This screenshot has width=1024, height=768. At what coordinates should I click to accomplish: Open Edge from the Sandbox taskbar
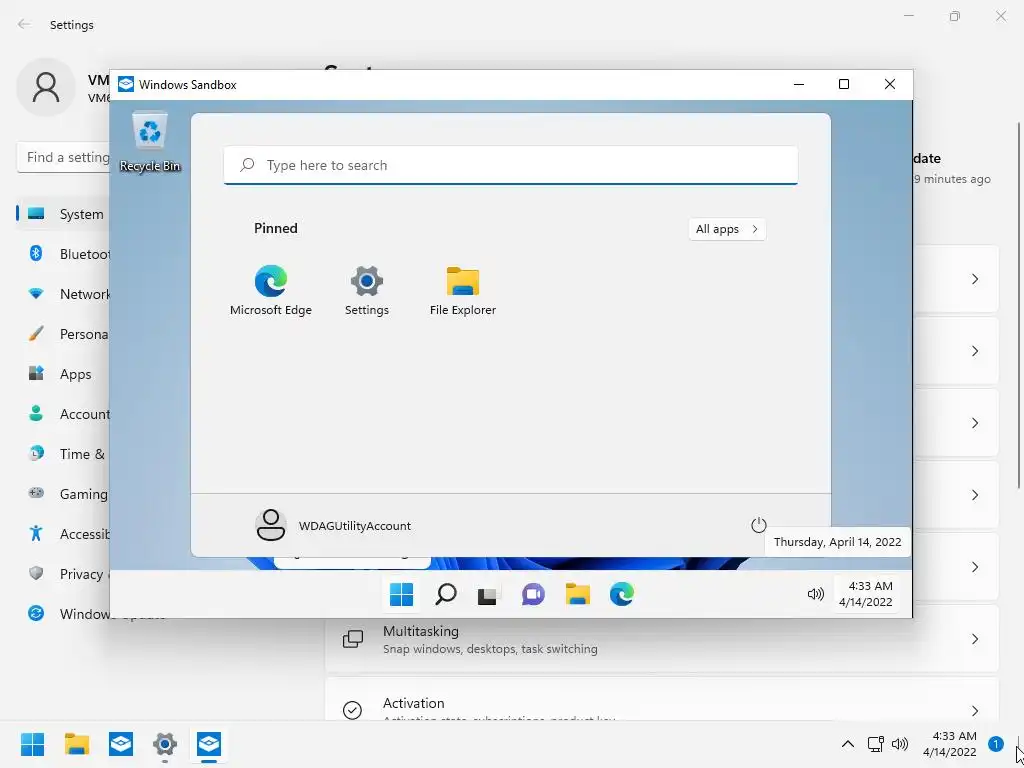click(x=622, y=594)
